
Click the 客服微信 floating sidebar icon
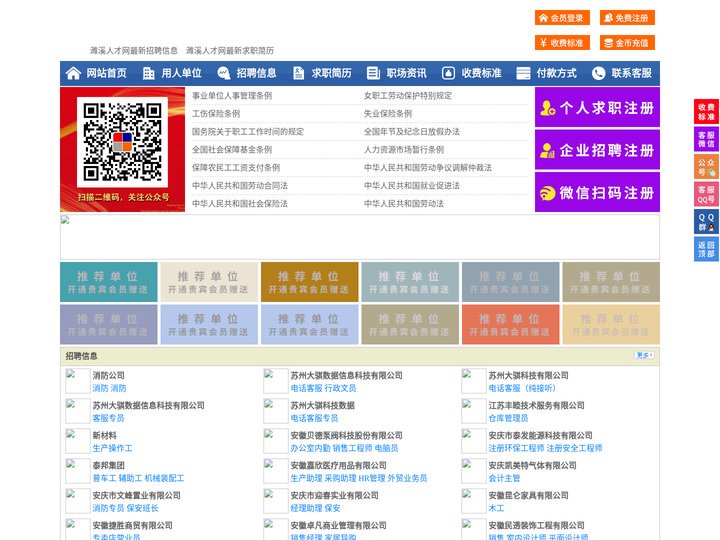[706, 139]
